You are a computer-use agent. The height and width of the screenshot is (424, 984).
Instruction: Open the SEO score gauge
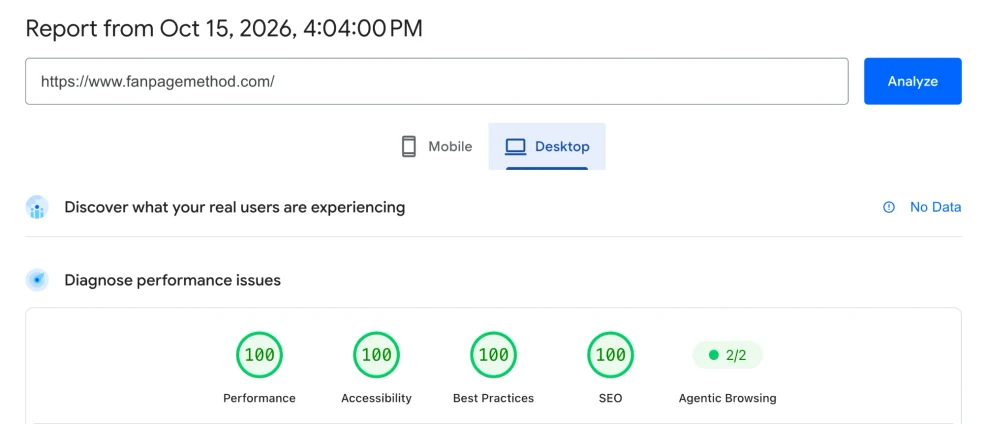611,355
